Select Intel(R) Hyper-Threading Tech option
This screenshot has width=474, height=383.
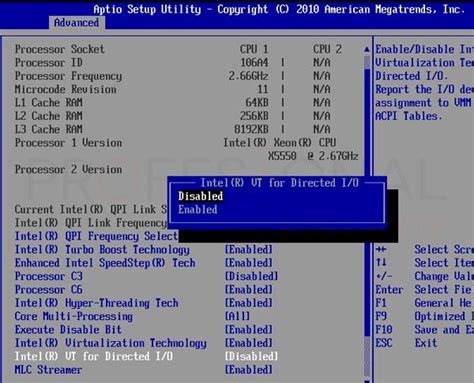point(97,303)
